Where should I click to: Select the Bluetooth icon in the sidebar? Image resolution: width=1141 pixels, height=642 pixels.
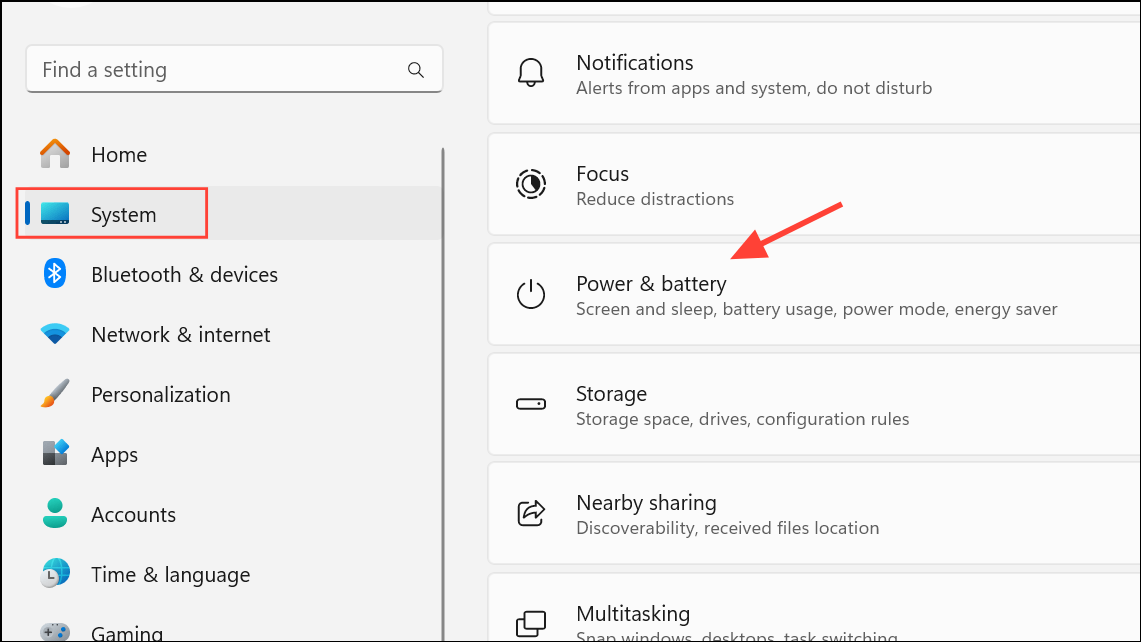54,274
